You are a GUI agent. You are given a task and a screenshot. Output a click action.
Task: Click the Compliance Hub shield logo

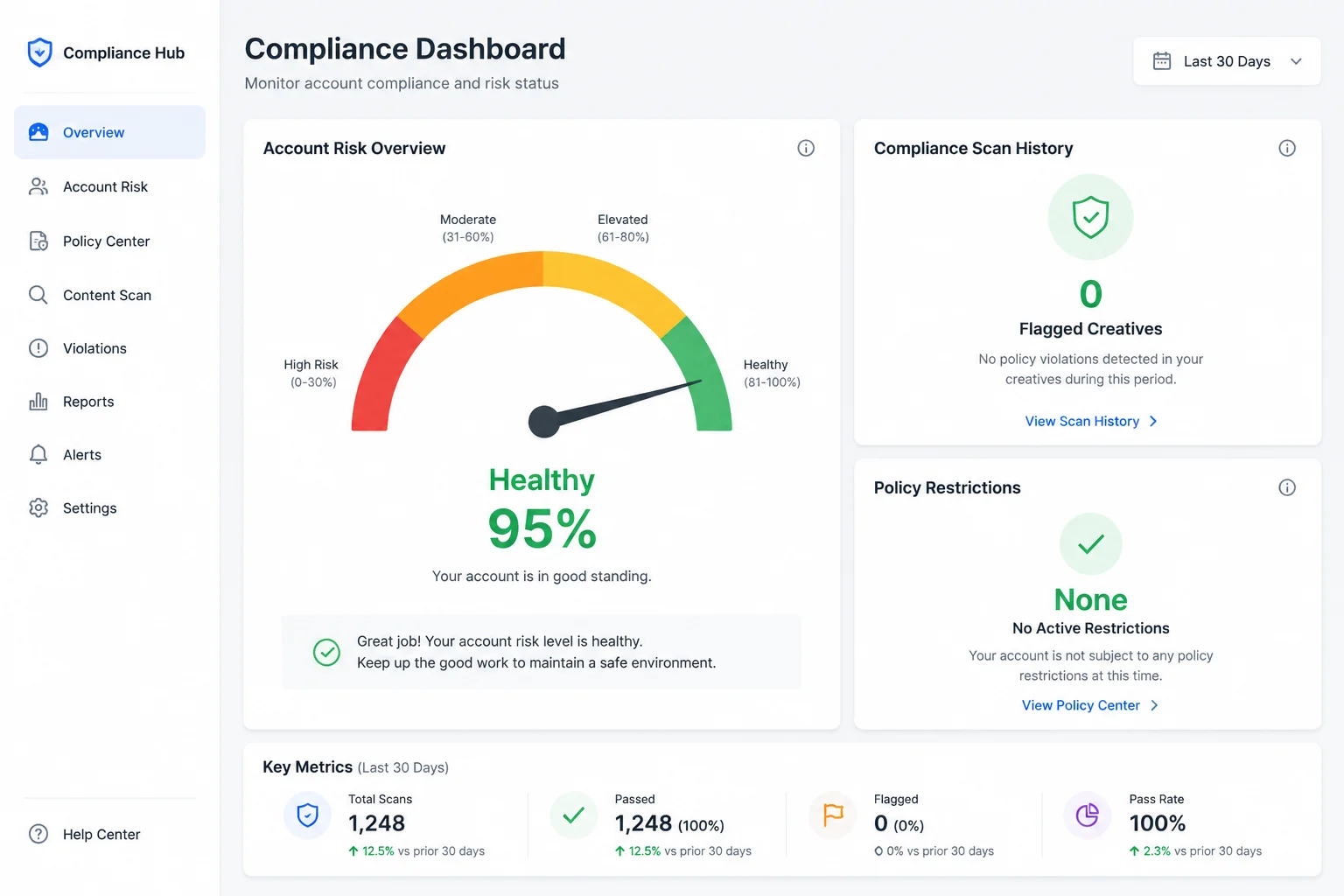coord(39,52)
